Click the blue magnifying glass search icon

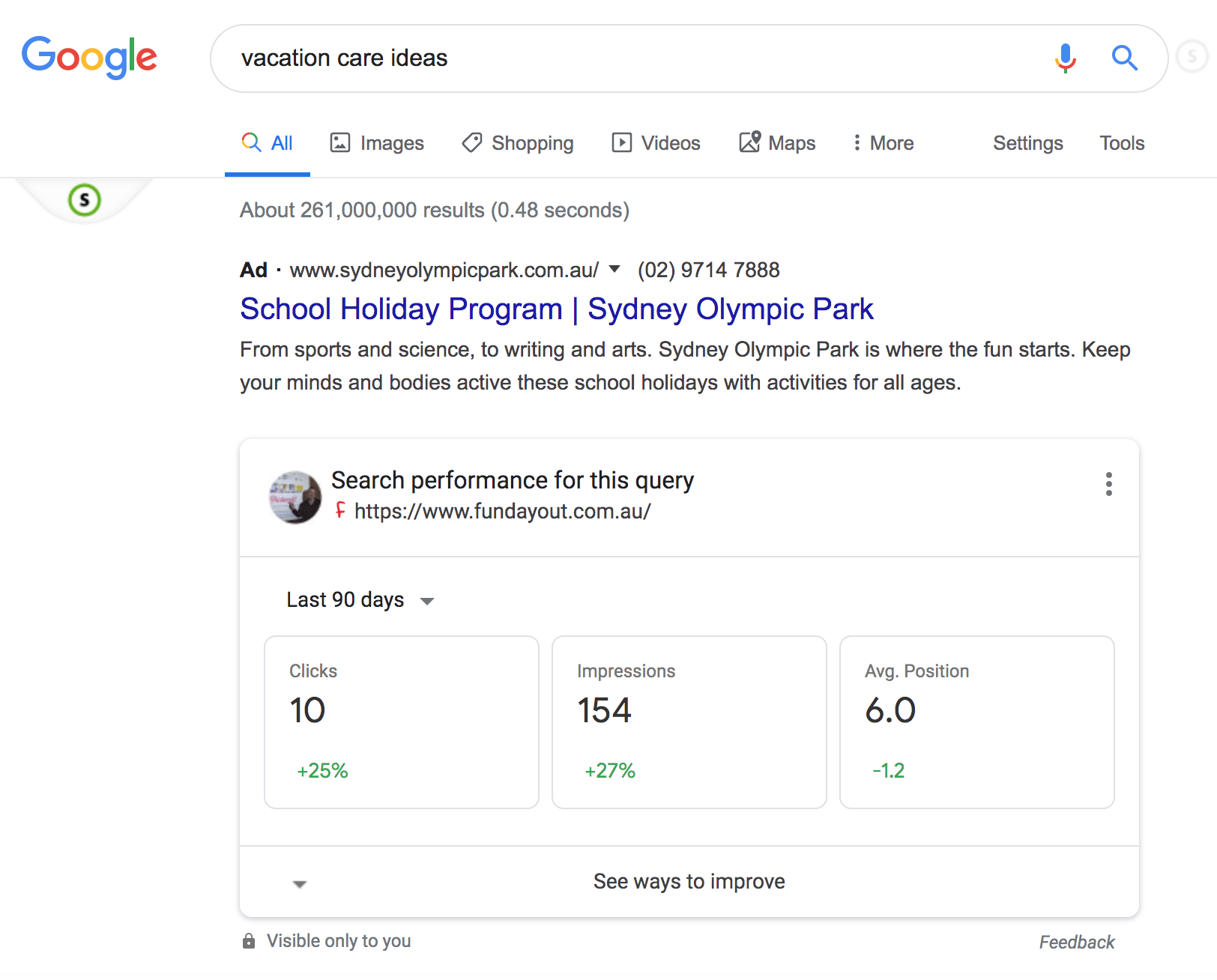1124,58
